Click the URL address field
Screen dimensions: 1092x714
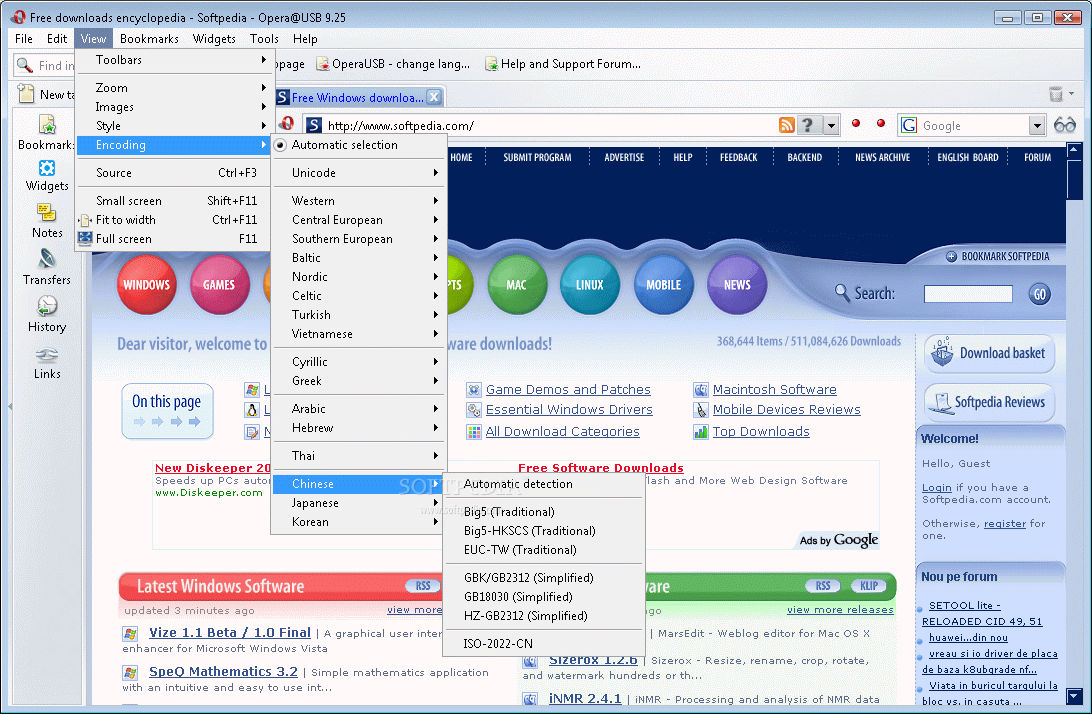(550, 125)
